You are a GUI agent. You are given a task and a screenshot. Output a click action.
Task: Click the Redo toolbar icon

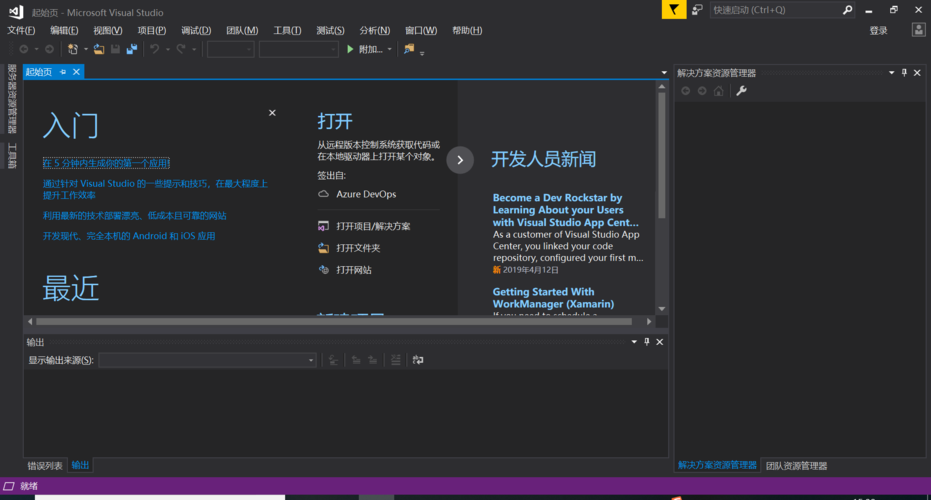coord(180,49)
